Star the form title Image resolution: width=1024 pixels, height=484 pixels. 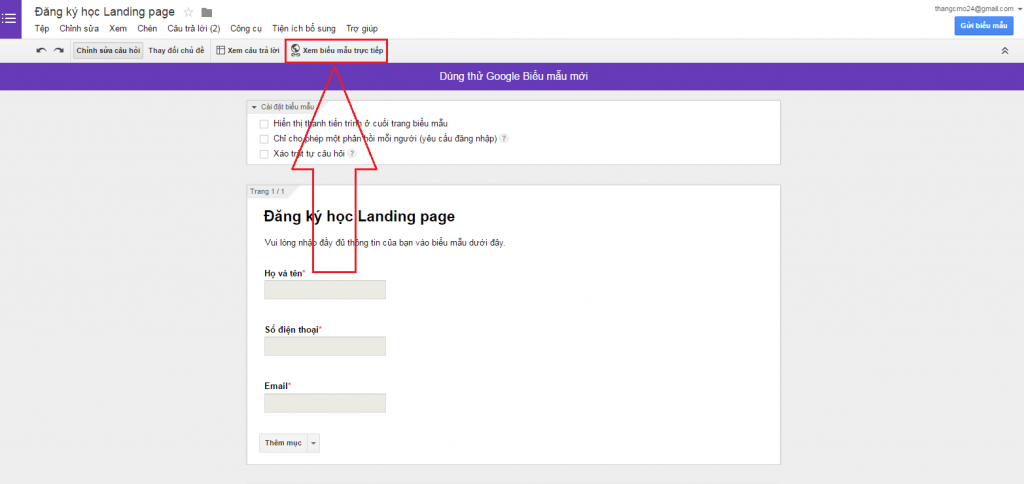click(189, 12)
